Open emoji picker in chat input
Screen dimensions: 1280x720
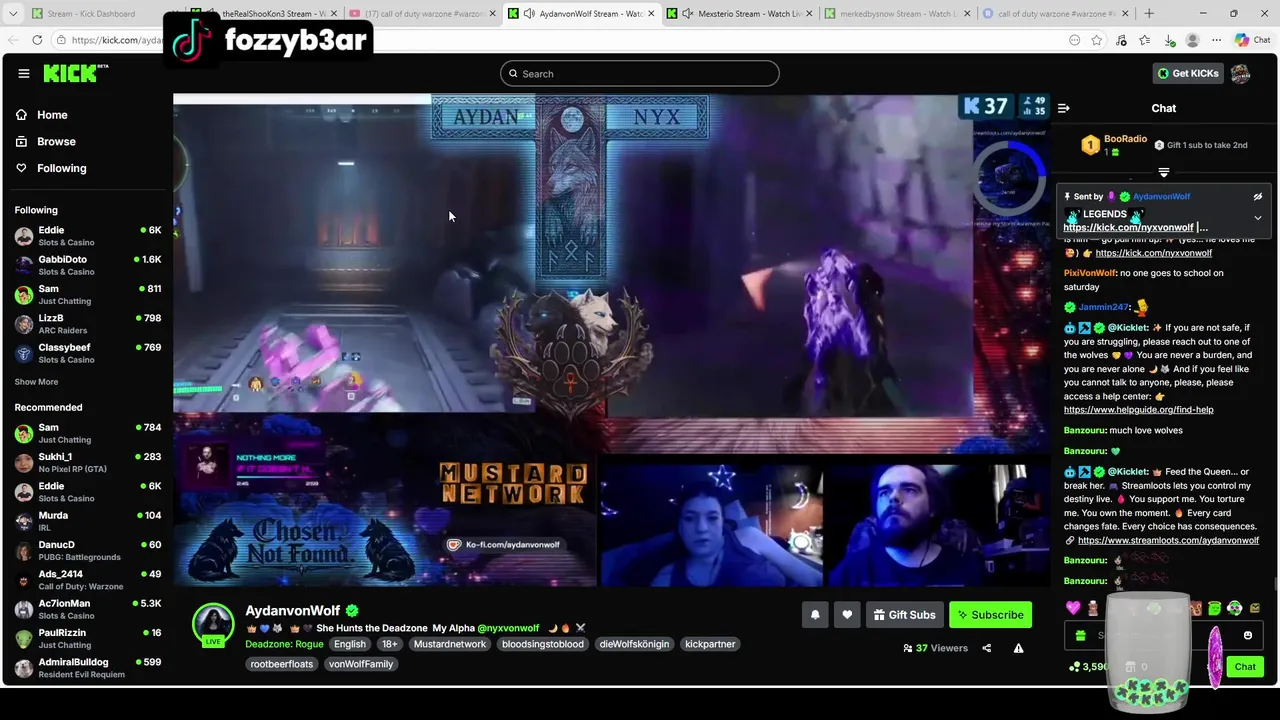click(1247, 636)
